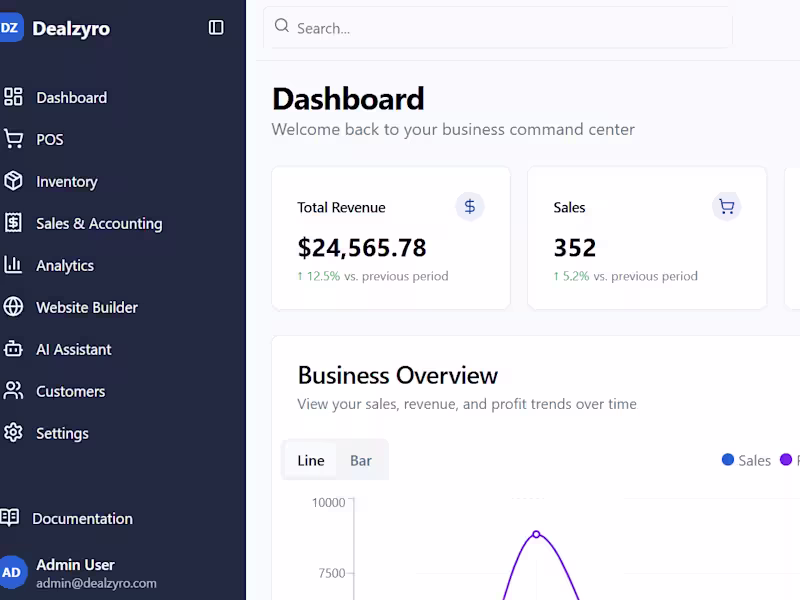Screen dimensions: 800x600
Task: Toggle the Sales legend on the chart
Action: point(748,460)
